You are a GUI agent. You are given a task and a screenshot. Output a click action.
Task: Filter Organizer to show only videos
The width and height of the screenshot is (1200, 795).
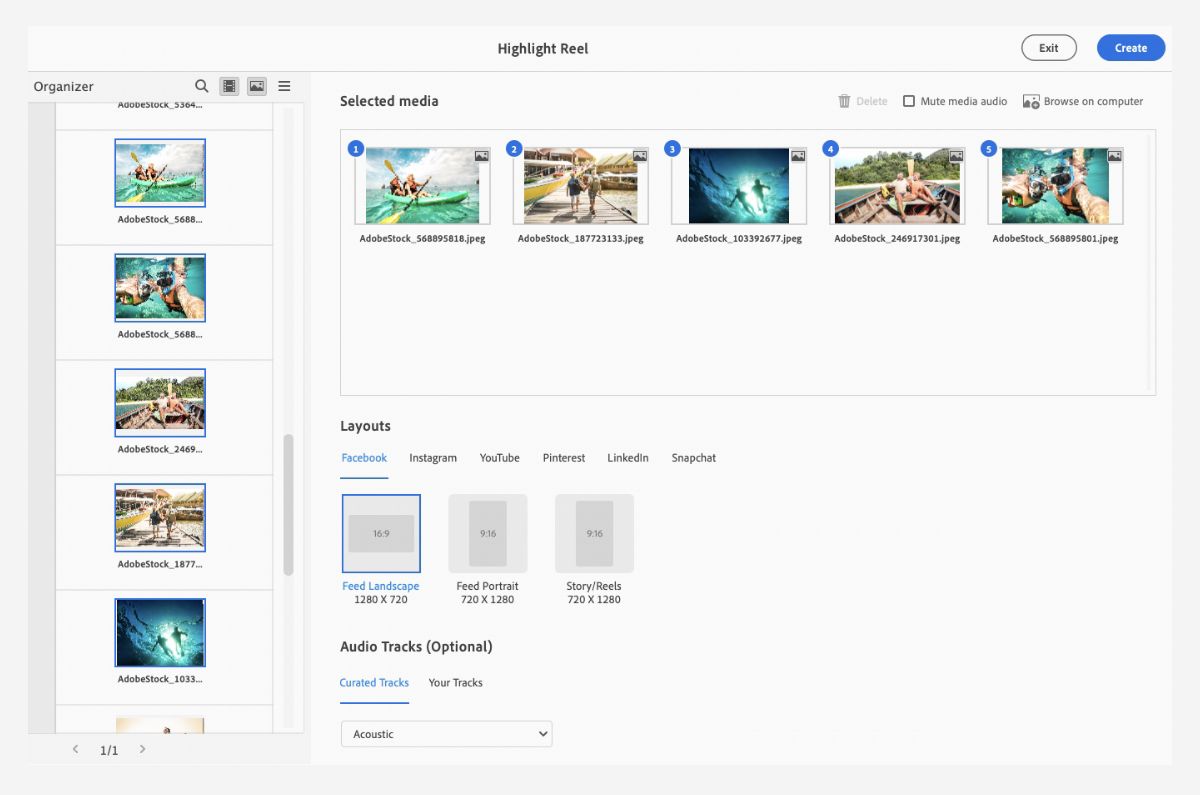pyautogui.click(x=229, y=86)
